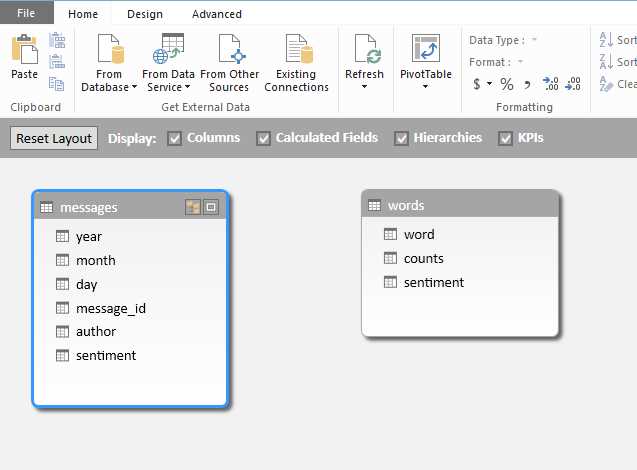Click table icon in words header
This screenshot has width=637, height=470.
pyautogui.click(x=374, y=206)
